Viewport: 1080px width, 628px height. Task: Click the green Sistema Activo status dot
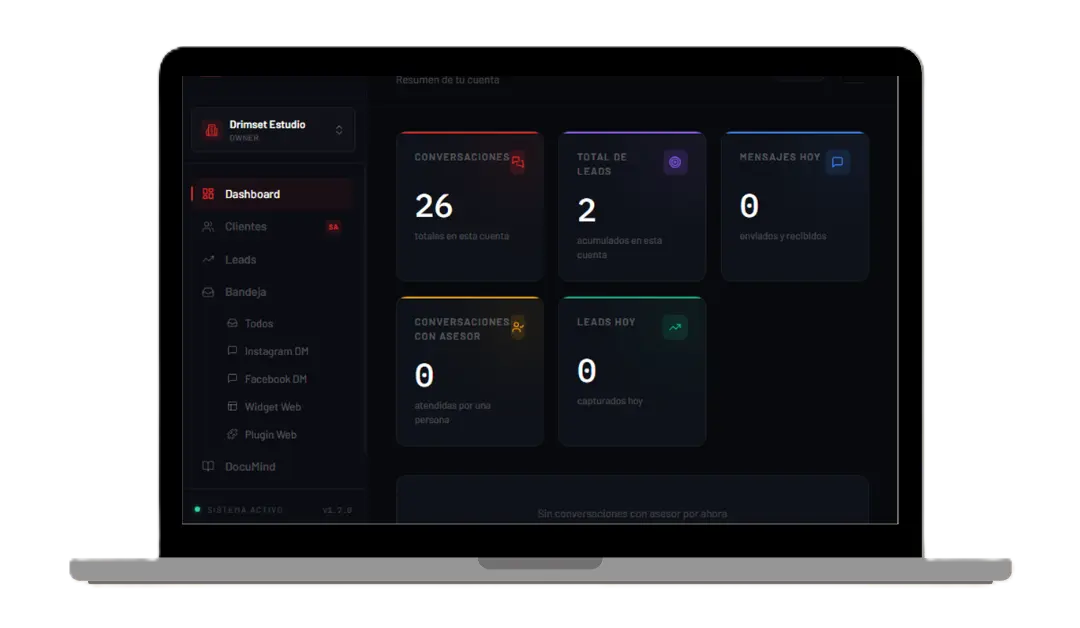coord(198,510)
